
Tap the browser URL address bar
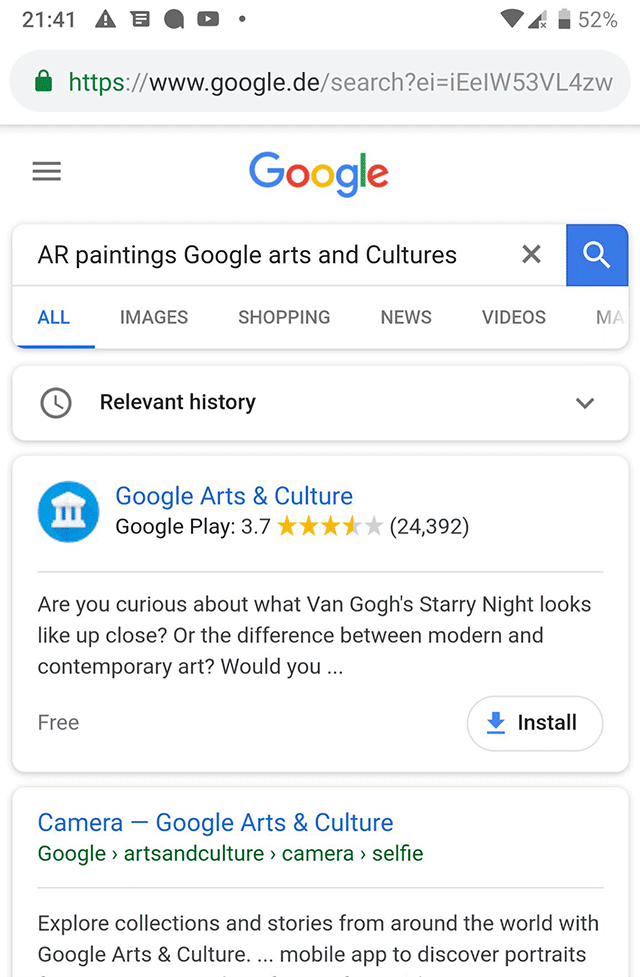(x=340, y=81)
